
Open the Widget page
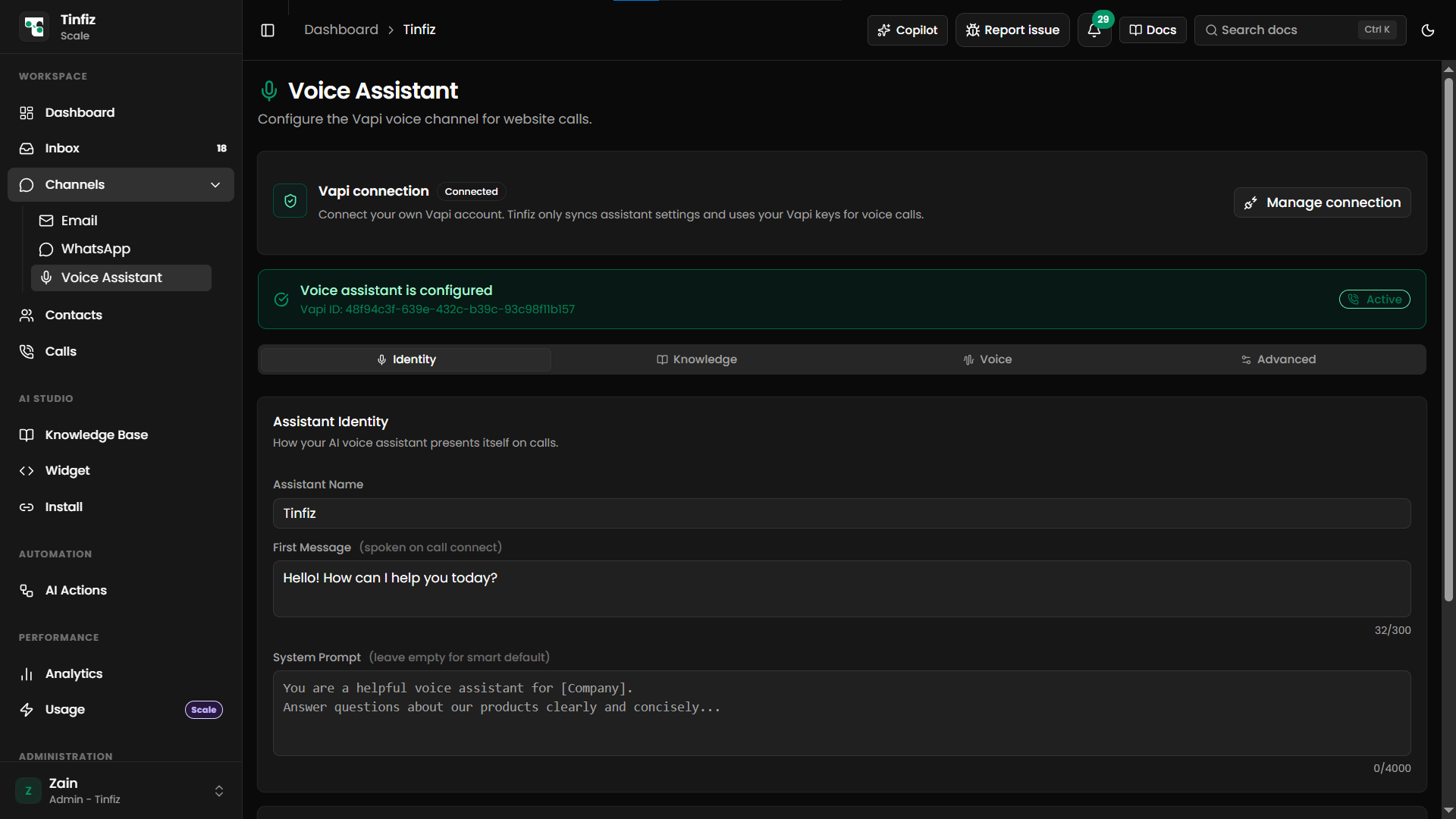pyautogui.click(x=121, y=470)
